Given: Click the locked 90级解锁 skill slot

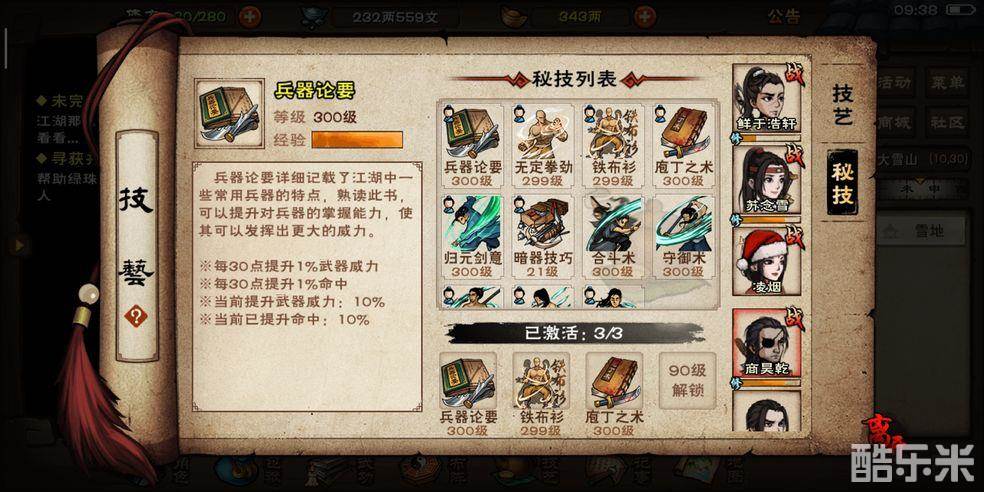Looking at the screenshot, I should tap(687, 381).
